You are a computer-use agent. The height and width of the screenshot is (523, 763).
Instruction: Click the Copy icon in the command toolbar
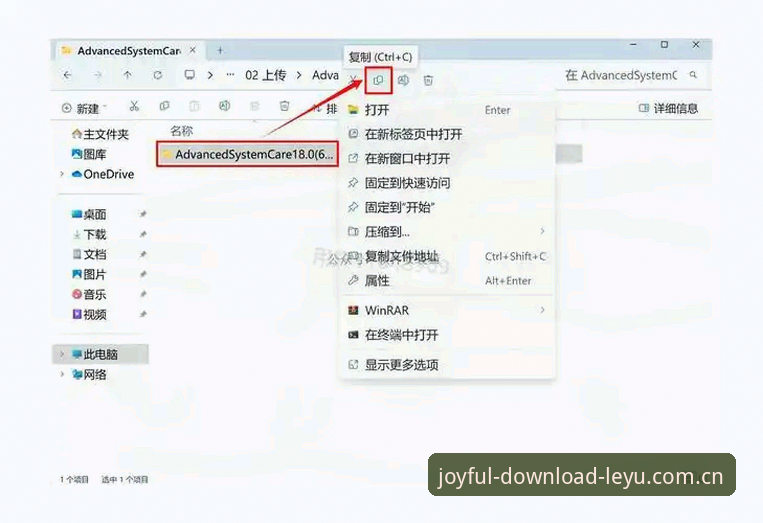tap(164, 106)
